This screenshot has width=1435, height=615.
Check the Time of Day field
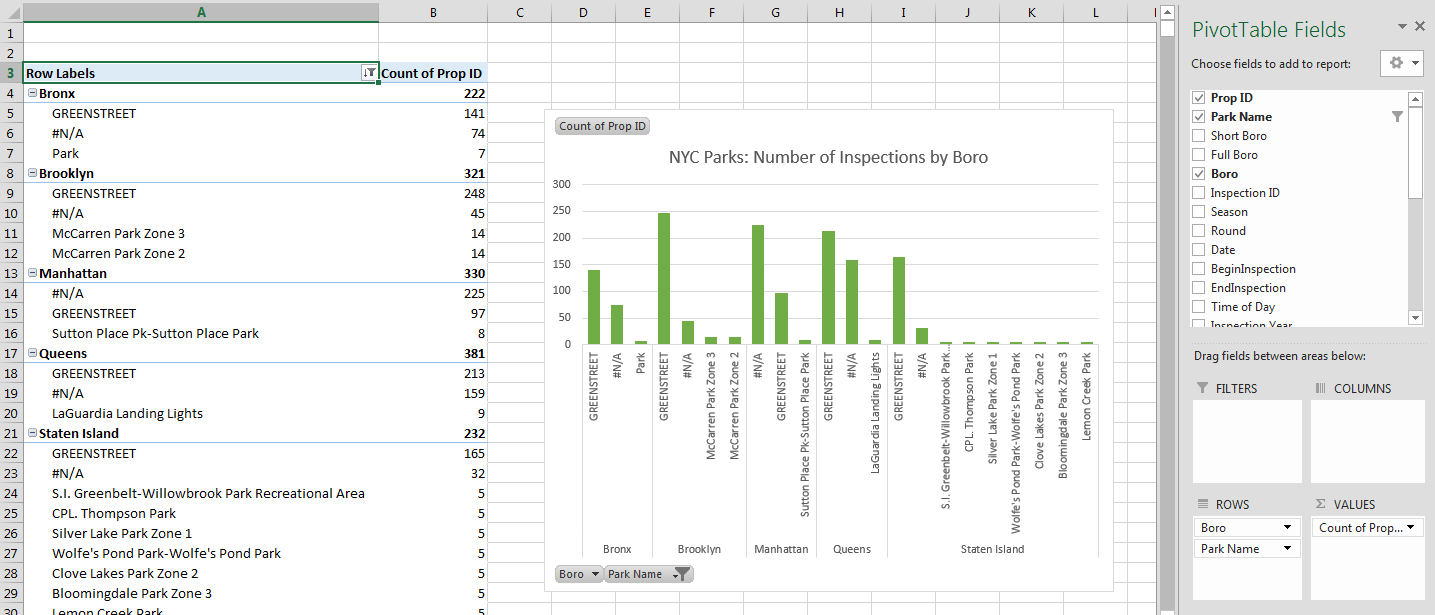pyautogui.click(x=1198, y=307)
